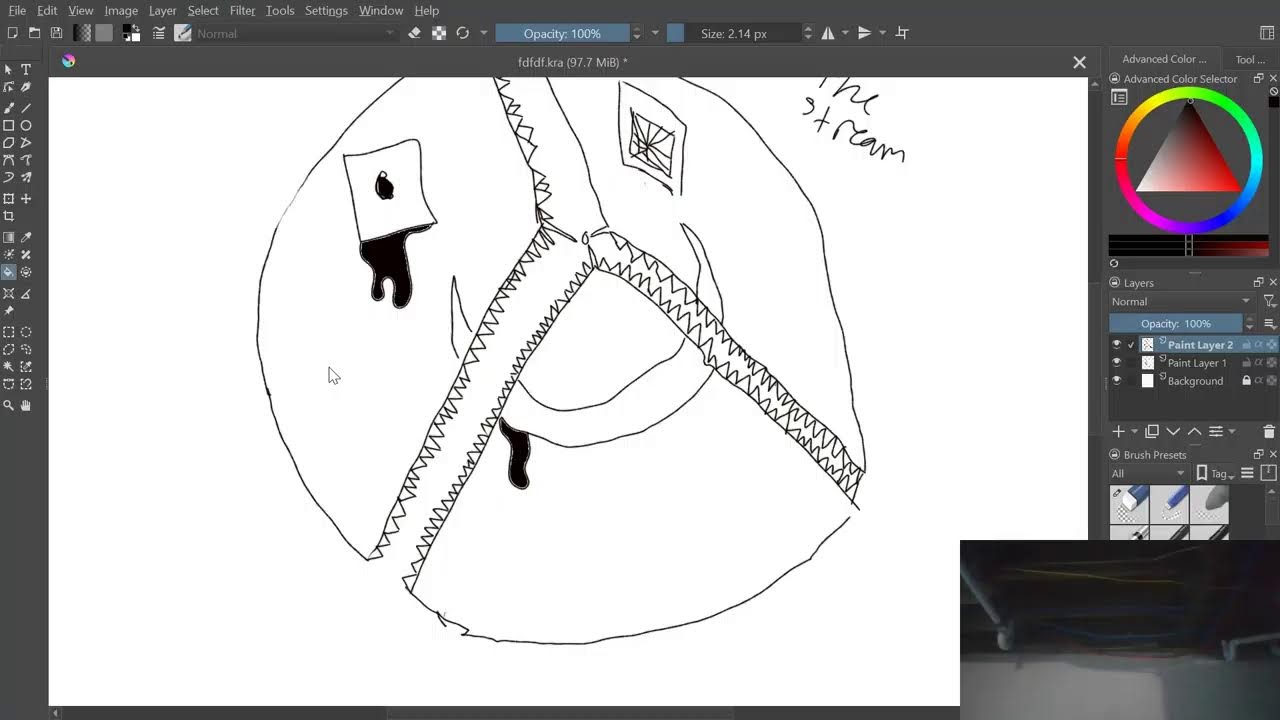Image resolution: width=1280 pixels, height=720 pixels.
Task: Delete the selected layer with trash icon
Action: pos(1269,431)
